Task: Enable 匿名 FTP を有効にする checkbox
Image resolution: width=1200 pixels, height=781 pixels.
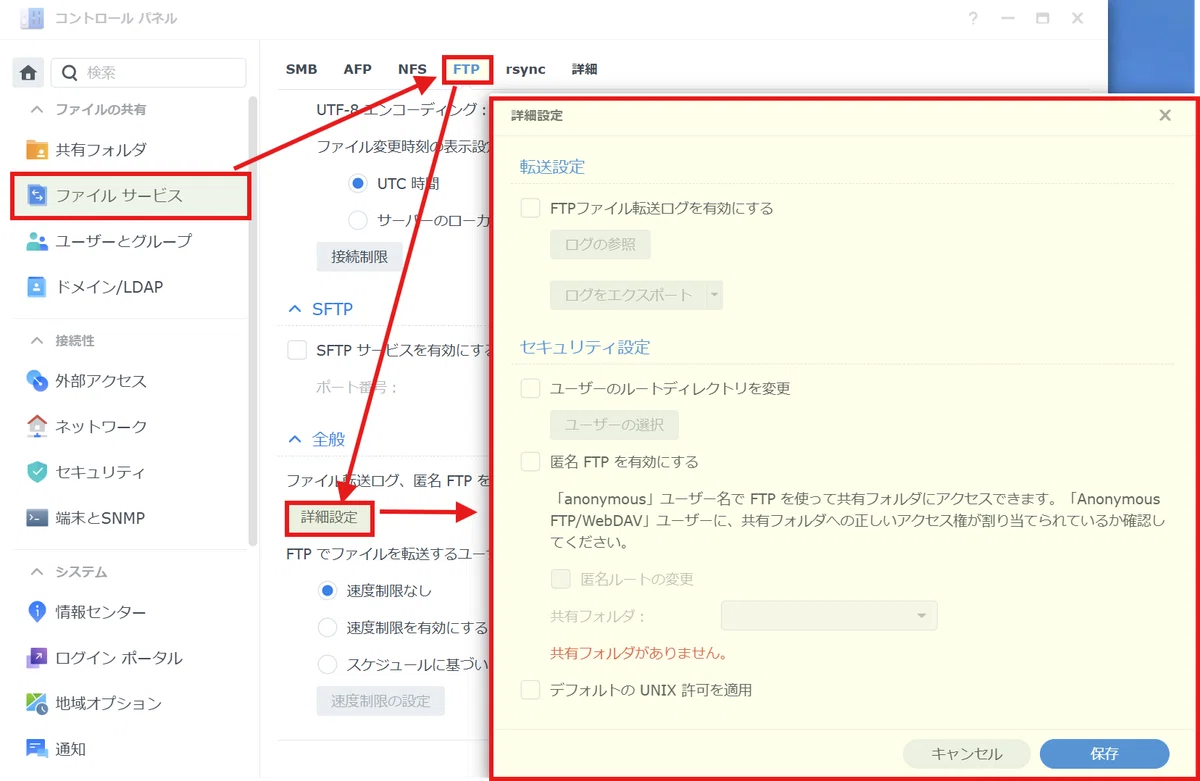Action: click(530, 462)
